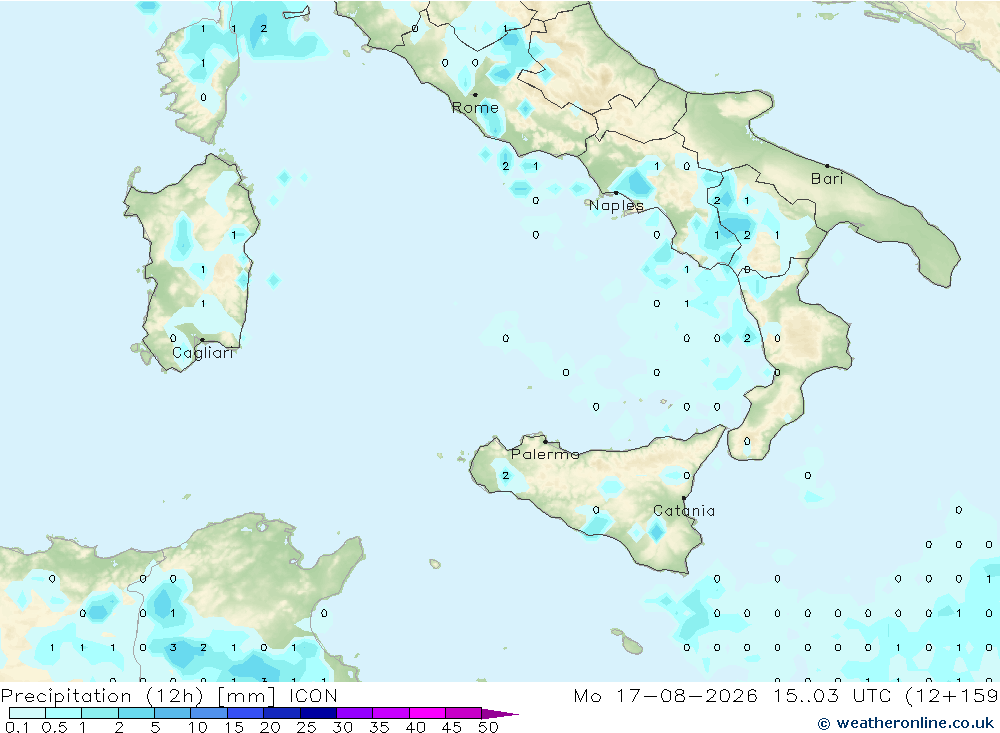Click the legend label '30'
1000x733 pixels.
(x=343, y=727)
